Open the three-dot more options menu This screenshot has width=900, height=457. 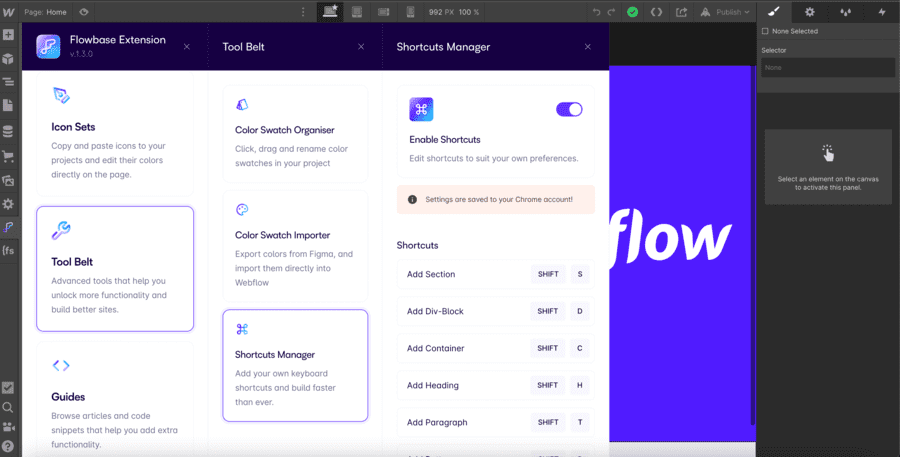click(x=304, y=11)
